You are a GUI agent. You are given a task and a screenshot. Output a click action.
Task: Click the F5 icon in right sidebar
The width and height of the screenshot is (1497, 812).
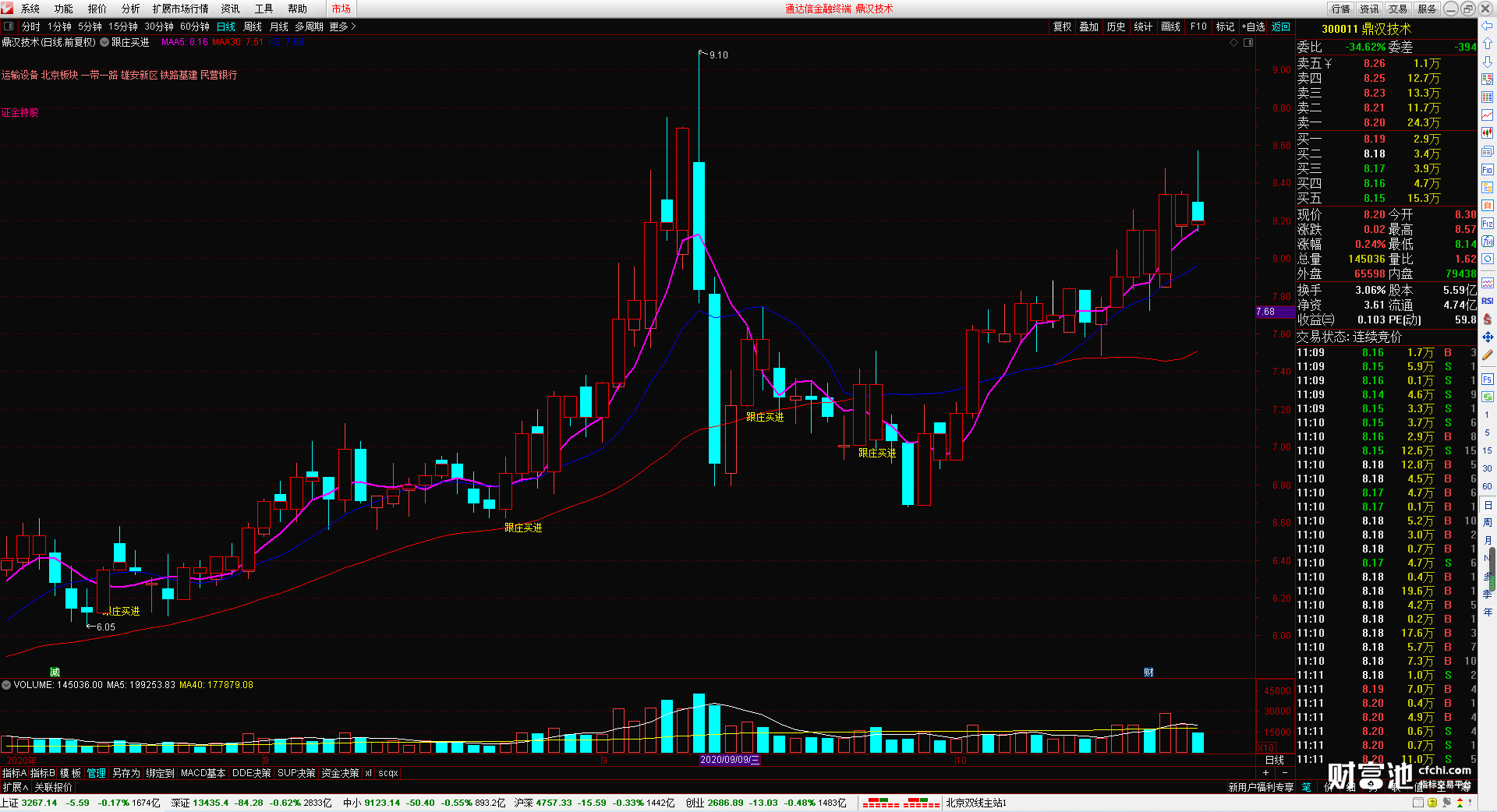point(1487,379)
